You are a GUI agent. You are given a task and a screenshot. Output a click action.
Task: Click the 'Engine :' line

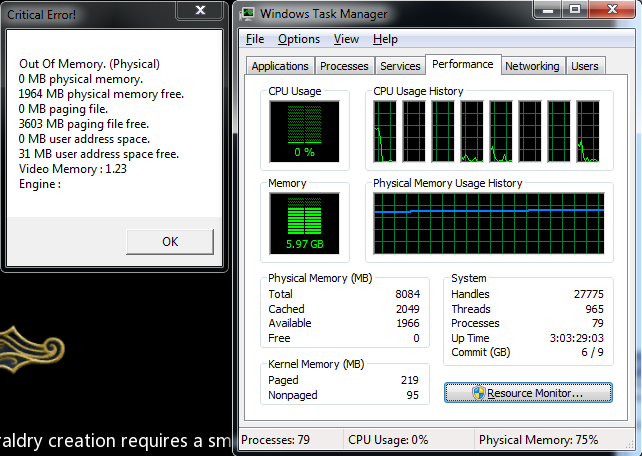click(40, 184)
